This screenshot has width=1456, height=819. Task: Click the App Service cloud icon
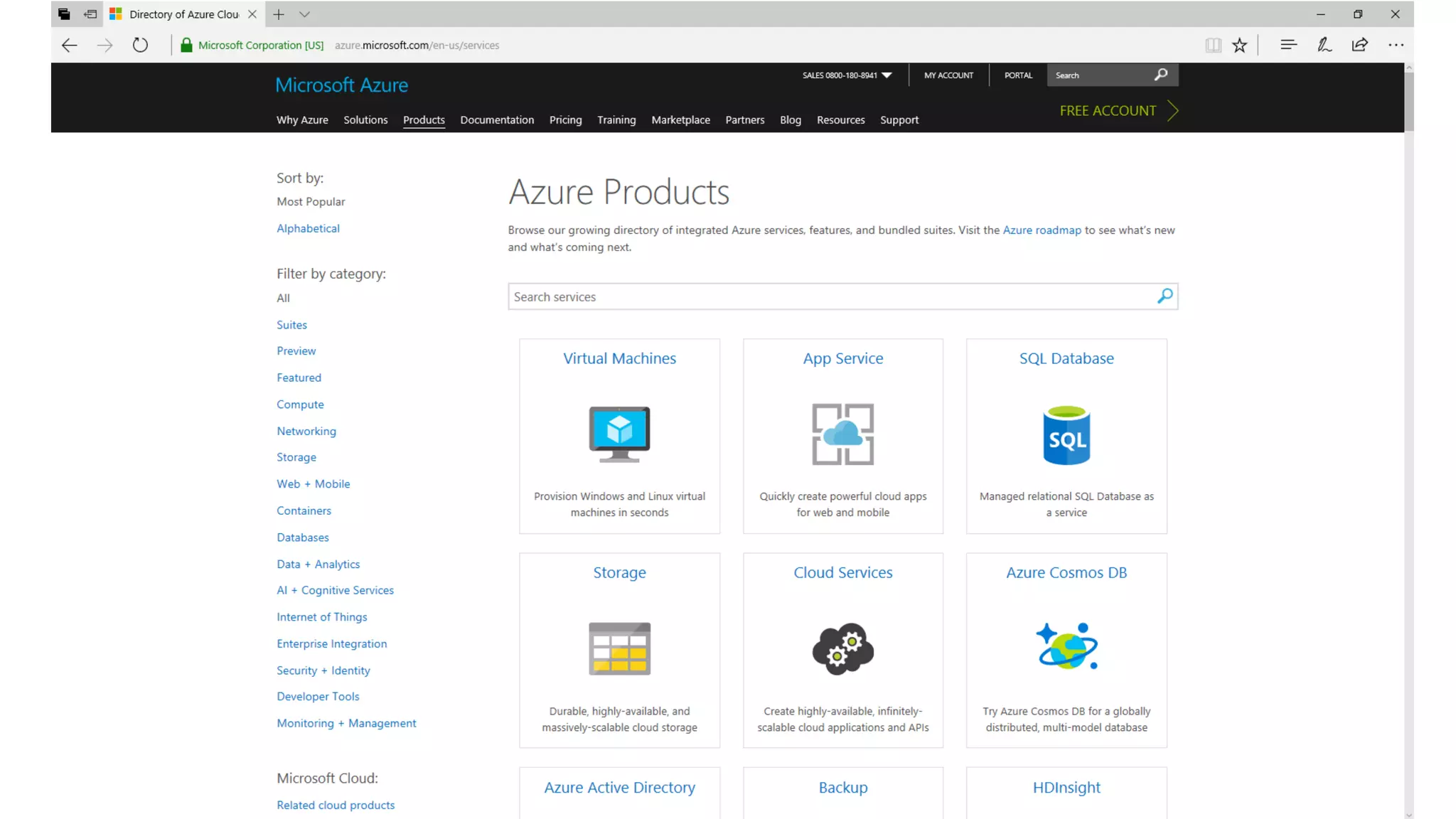pos(842,434)
